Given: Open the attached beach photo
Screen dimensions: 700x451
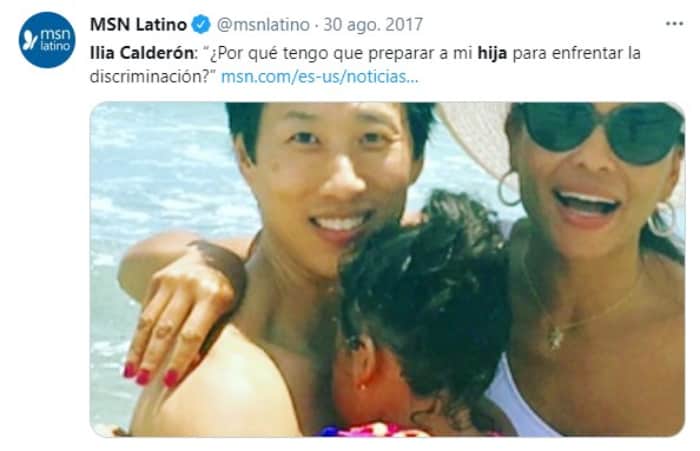Looking at the screenshot, I should point(387,269).
